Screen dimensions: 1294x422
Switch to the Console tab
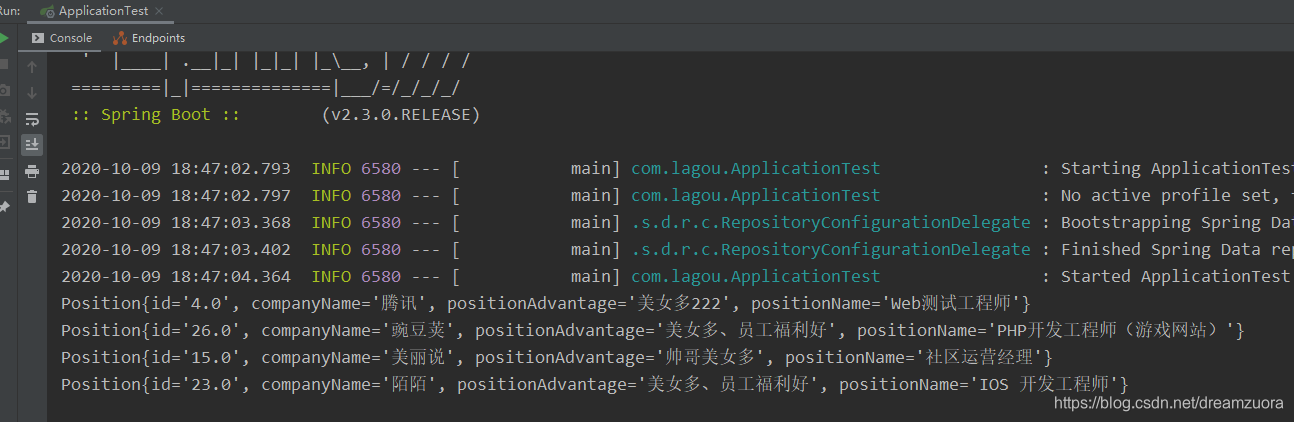[62, 38]
